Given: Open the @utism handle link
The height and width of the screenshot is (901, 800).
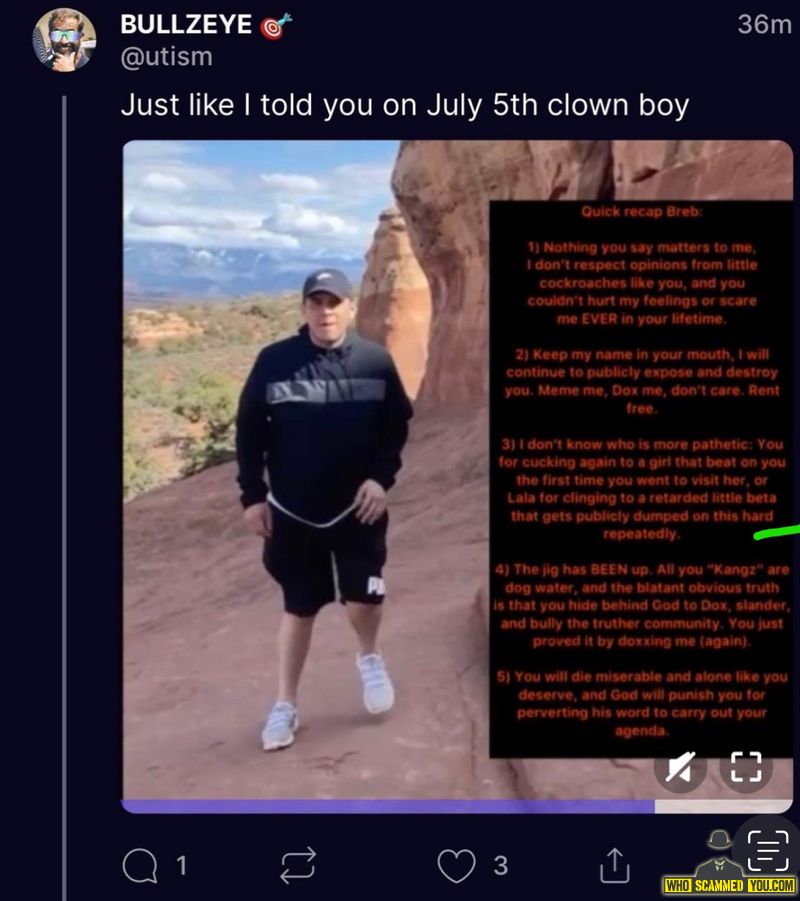Looking at the screenshot, I should click(x=166, y=57).
